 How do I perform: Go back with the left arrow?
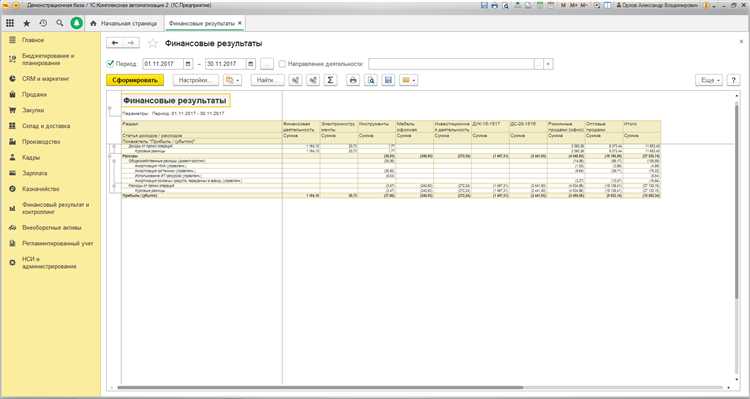[115, 43]
